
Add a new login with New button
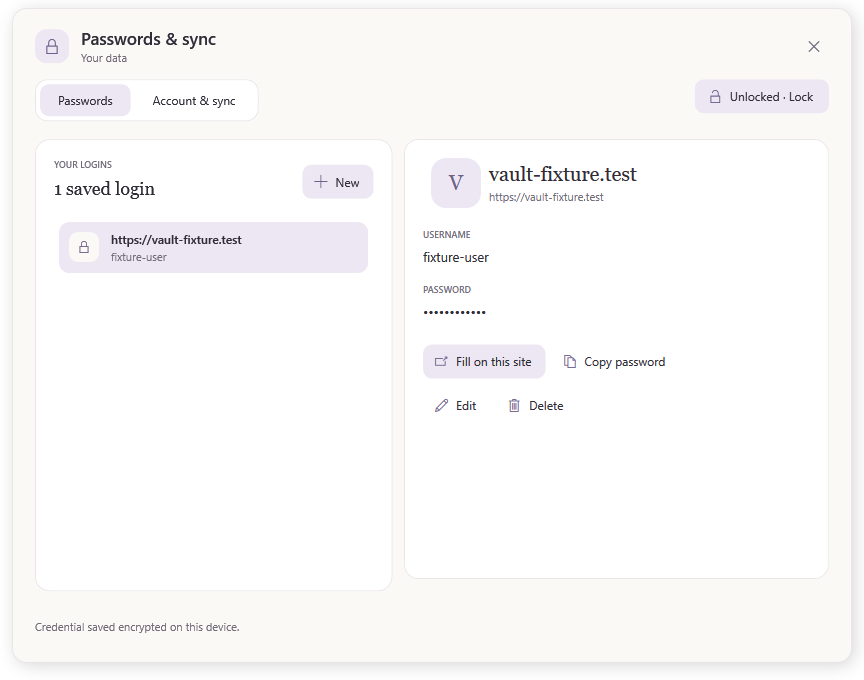337,182
